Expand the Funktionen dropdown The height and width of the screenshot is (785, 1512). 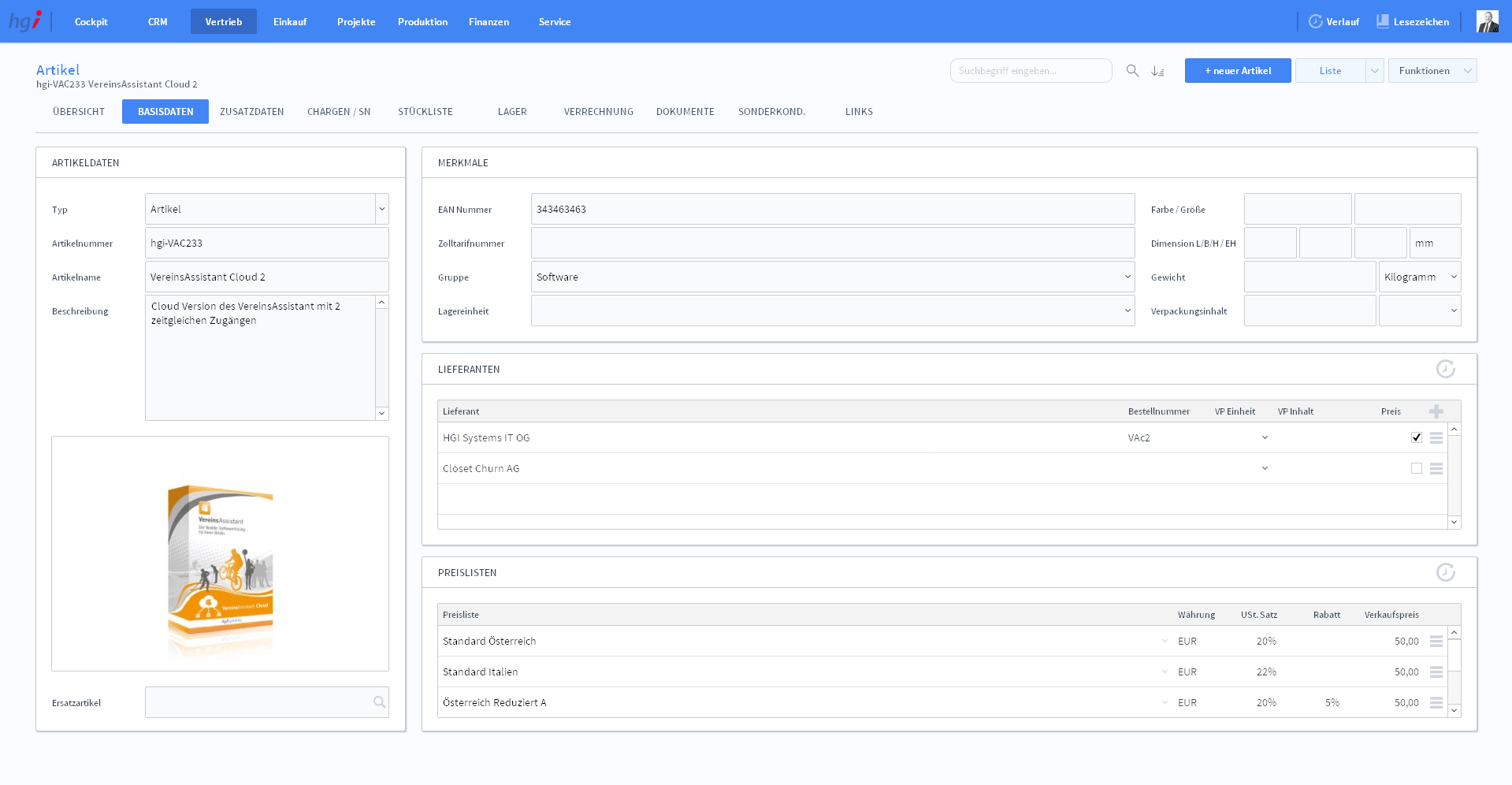1467,71
